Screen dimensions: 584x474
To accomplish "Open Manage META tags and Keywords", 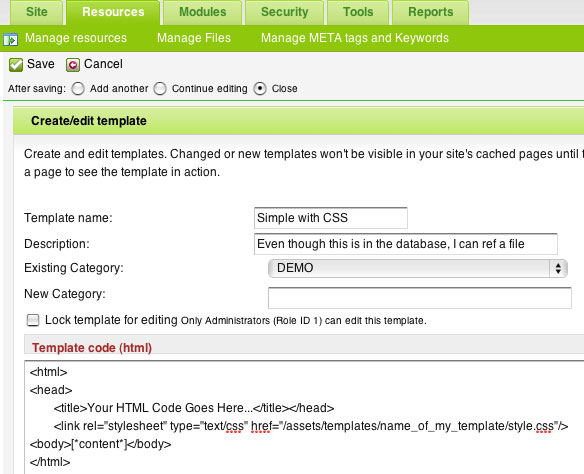I will [355, 38].
